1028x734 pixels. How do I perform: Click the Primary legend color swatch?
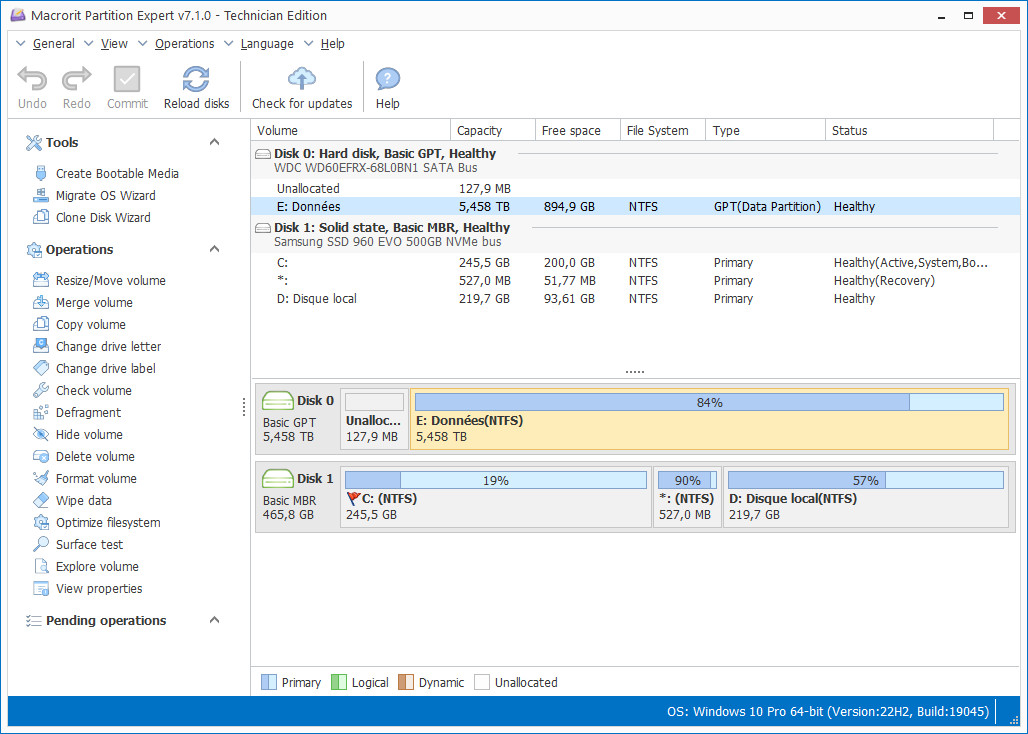(269, 682)
